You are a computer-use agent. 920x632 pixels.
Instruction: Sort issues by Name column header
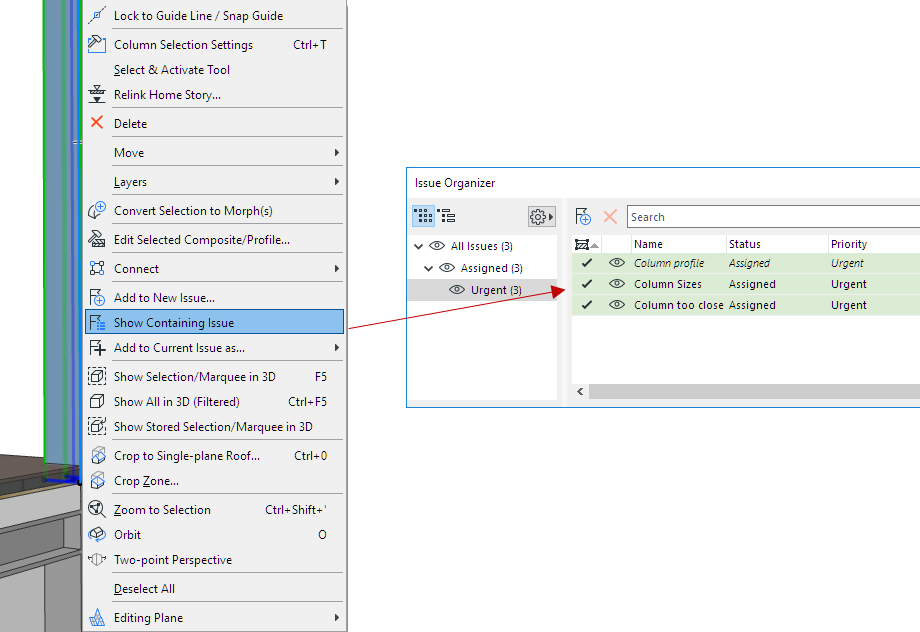679,244
